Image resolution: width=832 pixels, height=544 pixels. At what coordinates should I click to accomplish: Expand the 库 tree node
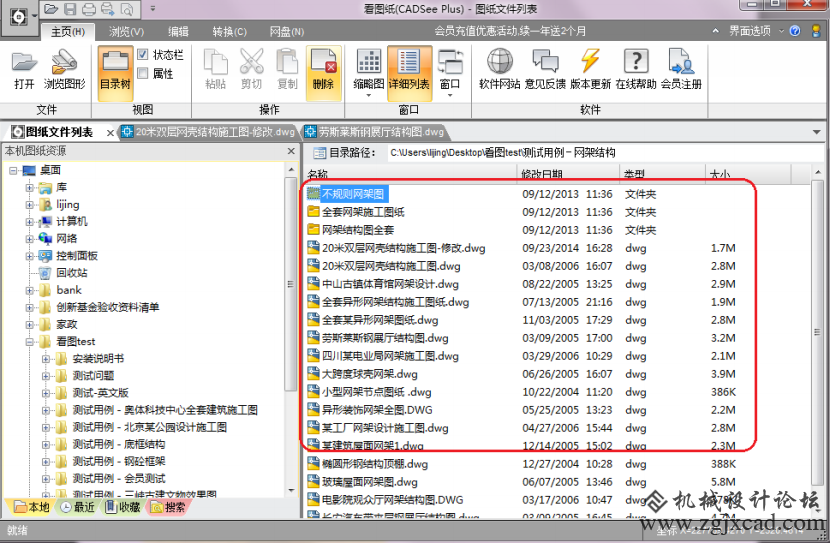tap(30, 188)
